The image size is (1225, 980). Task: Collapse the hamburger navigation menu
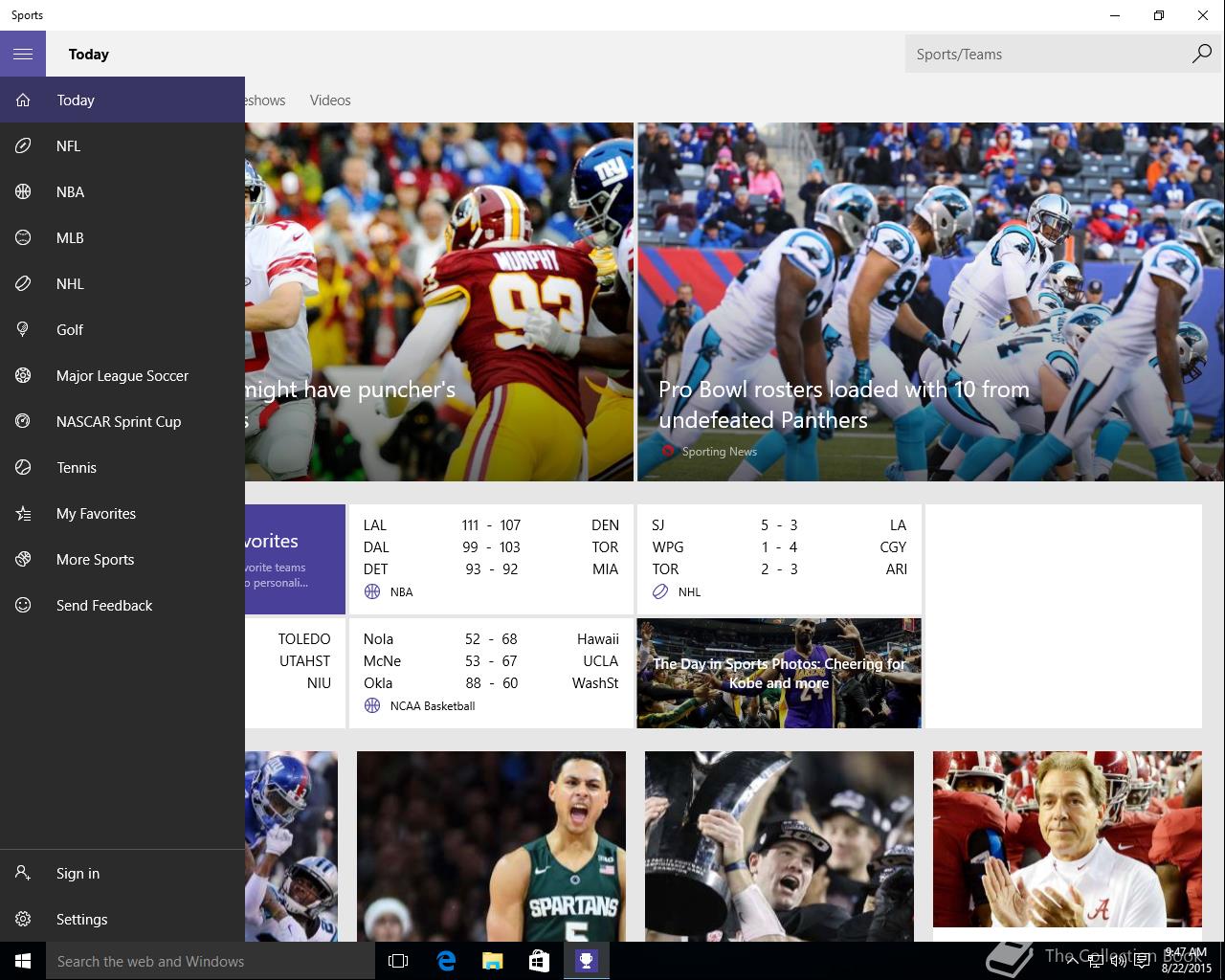tap(23, 55)
